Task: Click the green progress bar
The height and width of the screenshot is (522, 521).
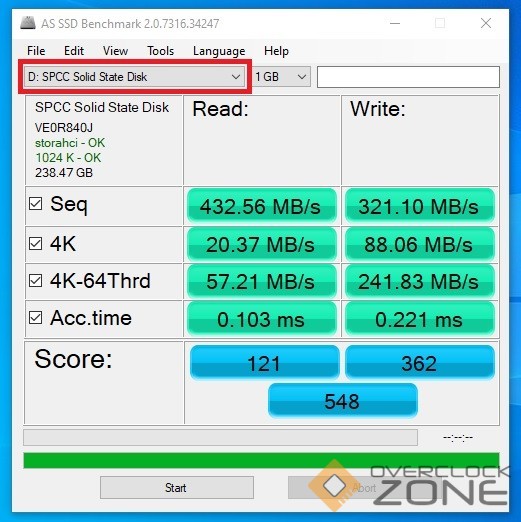Action: (x=261, y=460)
